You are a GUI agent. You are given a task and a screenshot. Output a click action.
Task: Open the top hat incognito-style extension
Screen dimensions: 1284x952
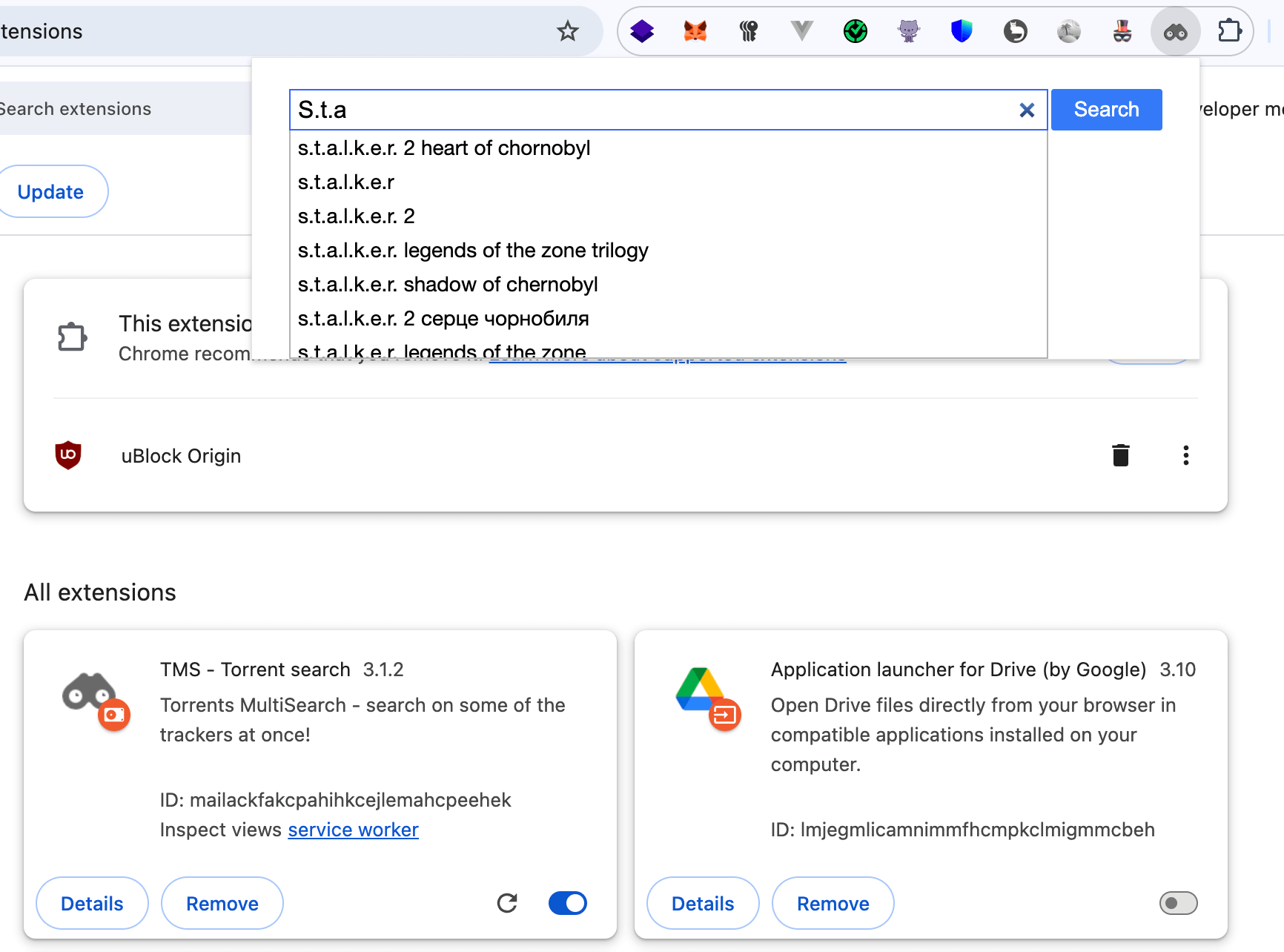1122,31
